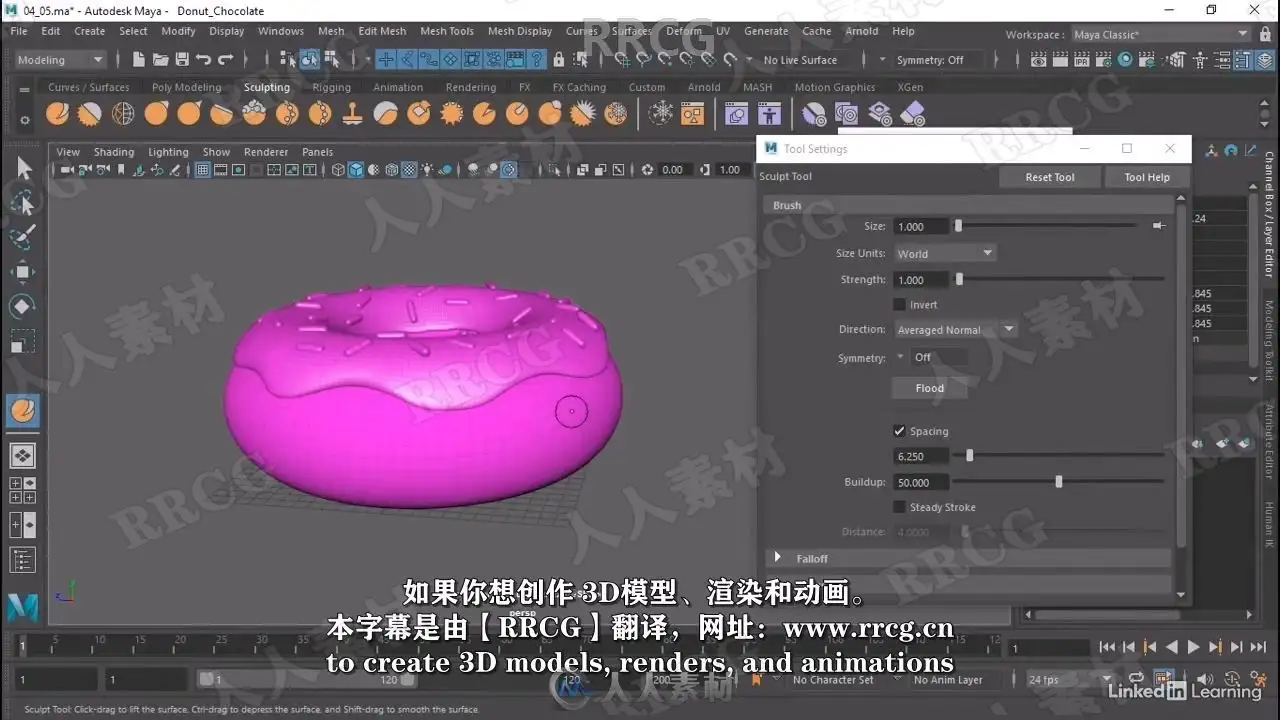
Task: Choose the Relax sculpt brush with the mesh sphere
Action: (123, 114)
